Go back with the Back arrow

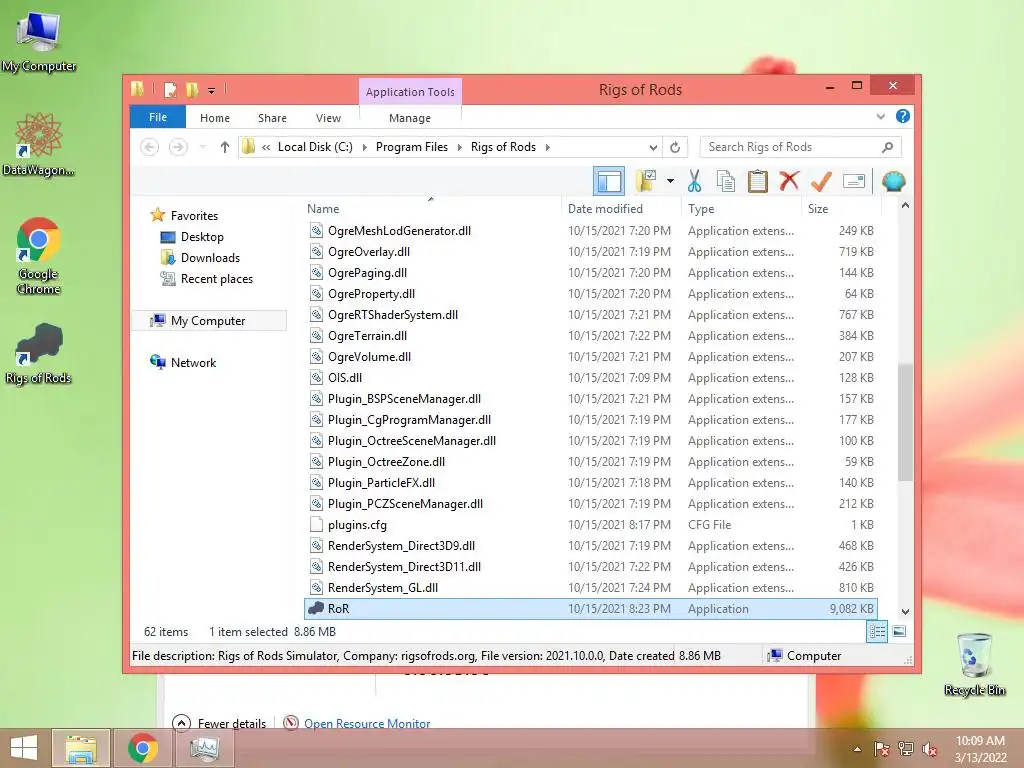tap(150, 147)
